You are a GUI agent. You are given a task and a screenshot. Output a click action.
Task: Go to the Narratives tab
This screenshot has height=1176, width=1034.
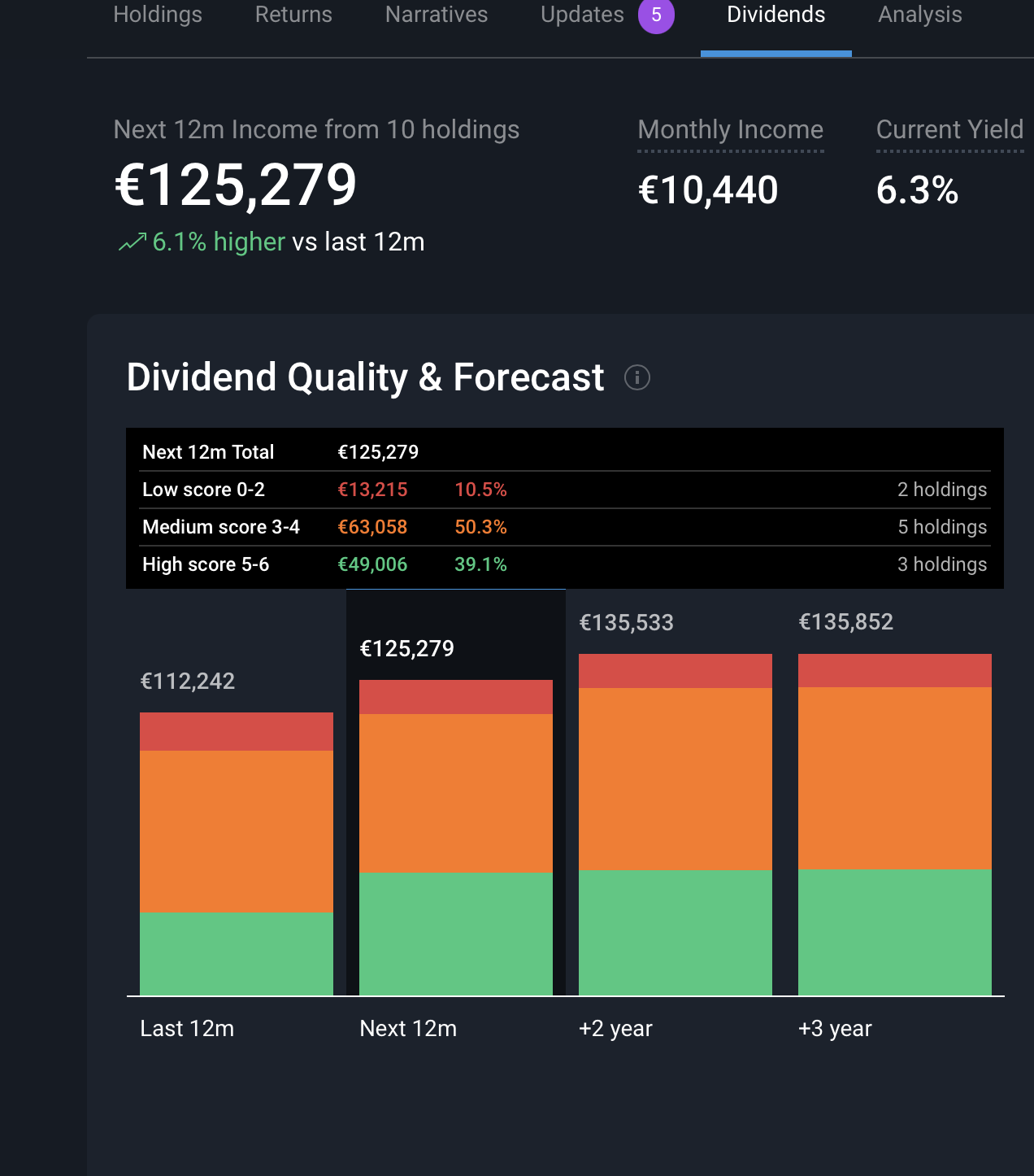coord(437,15)
